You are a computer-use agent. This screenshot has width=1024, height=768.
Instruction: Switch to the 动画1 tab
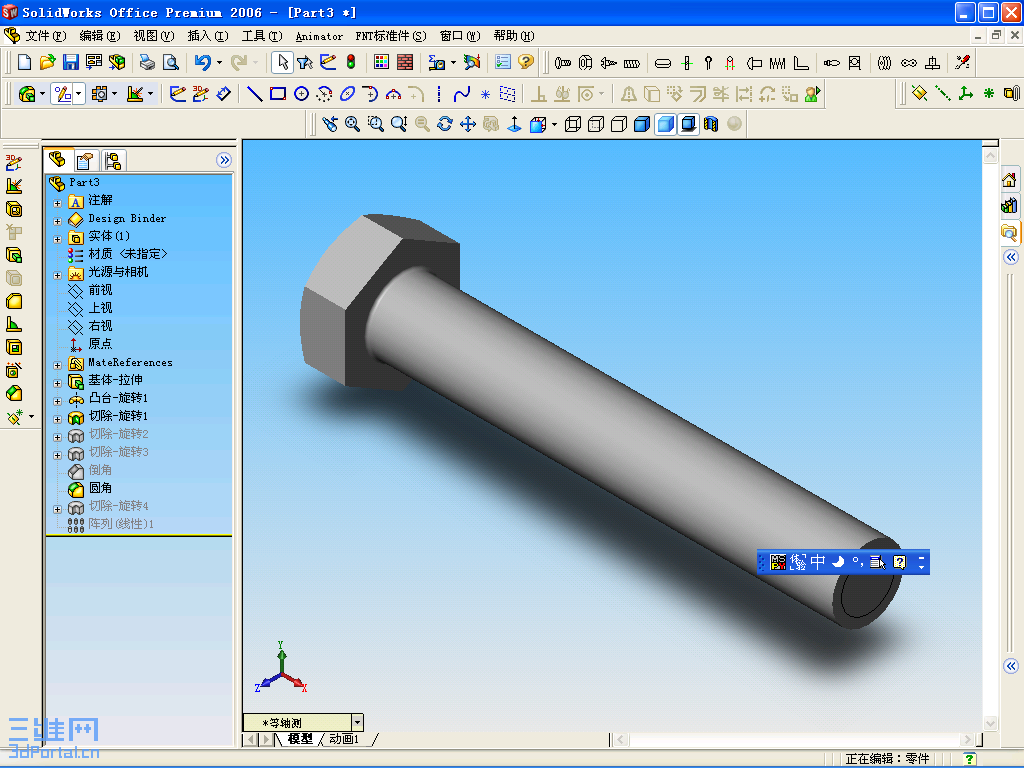344,739
